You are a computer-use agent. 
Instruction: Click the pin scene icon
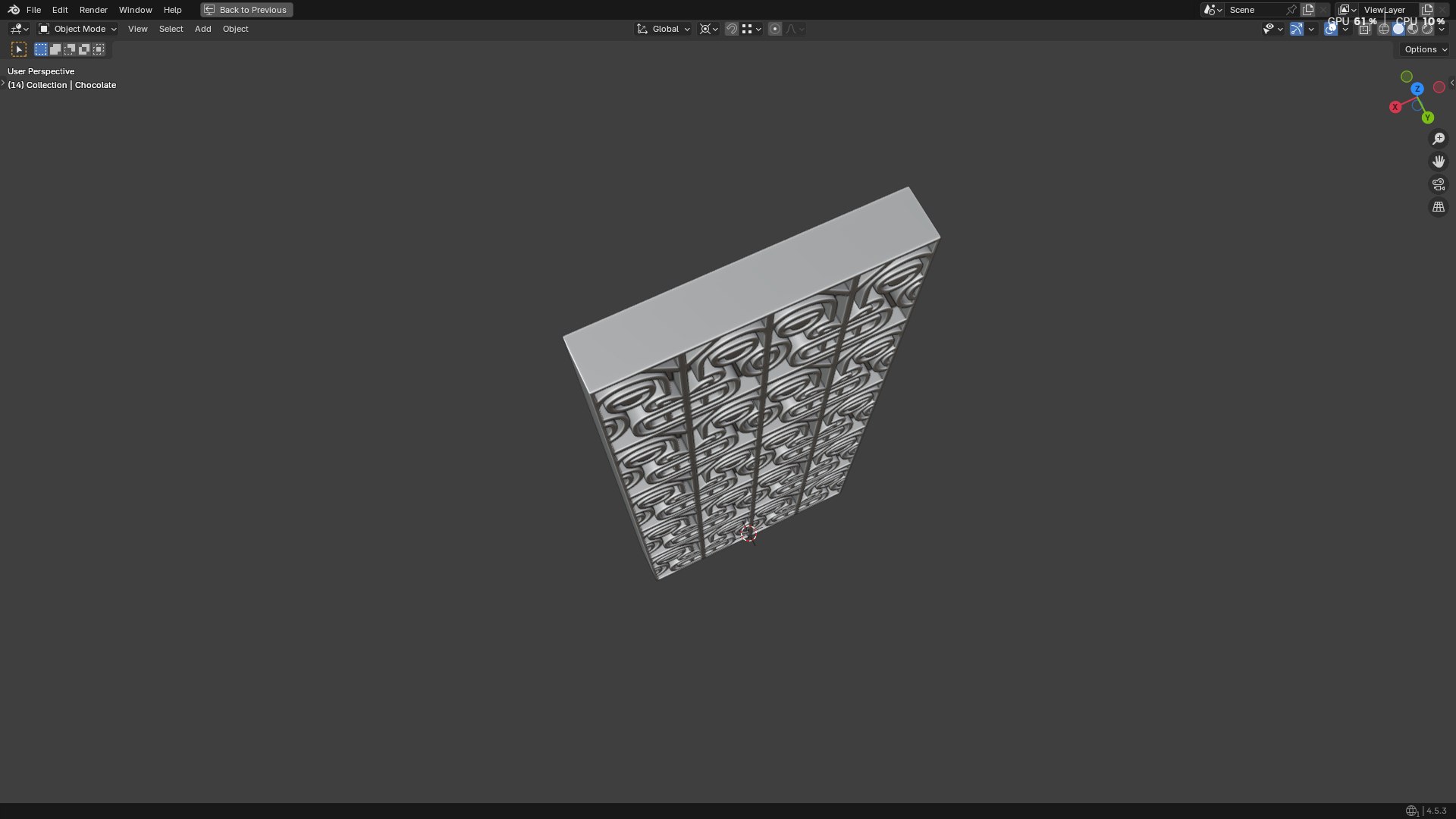point(1291,10)
